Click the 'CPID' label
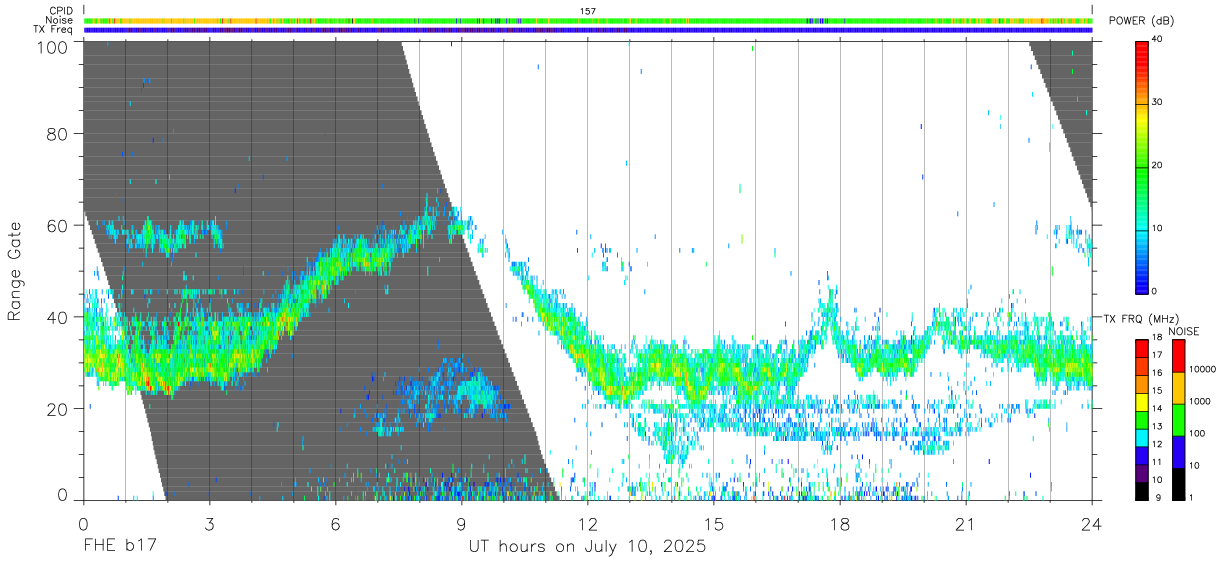 click(60, 11)
